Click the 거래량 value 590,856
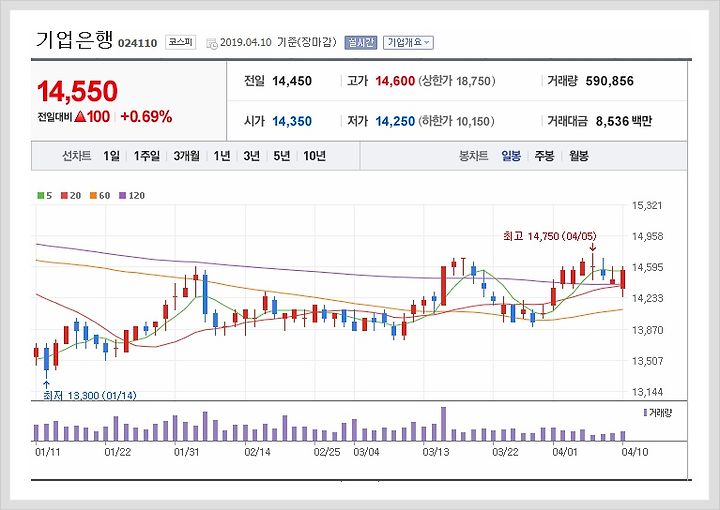 tap(609, 81)
